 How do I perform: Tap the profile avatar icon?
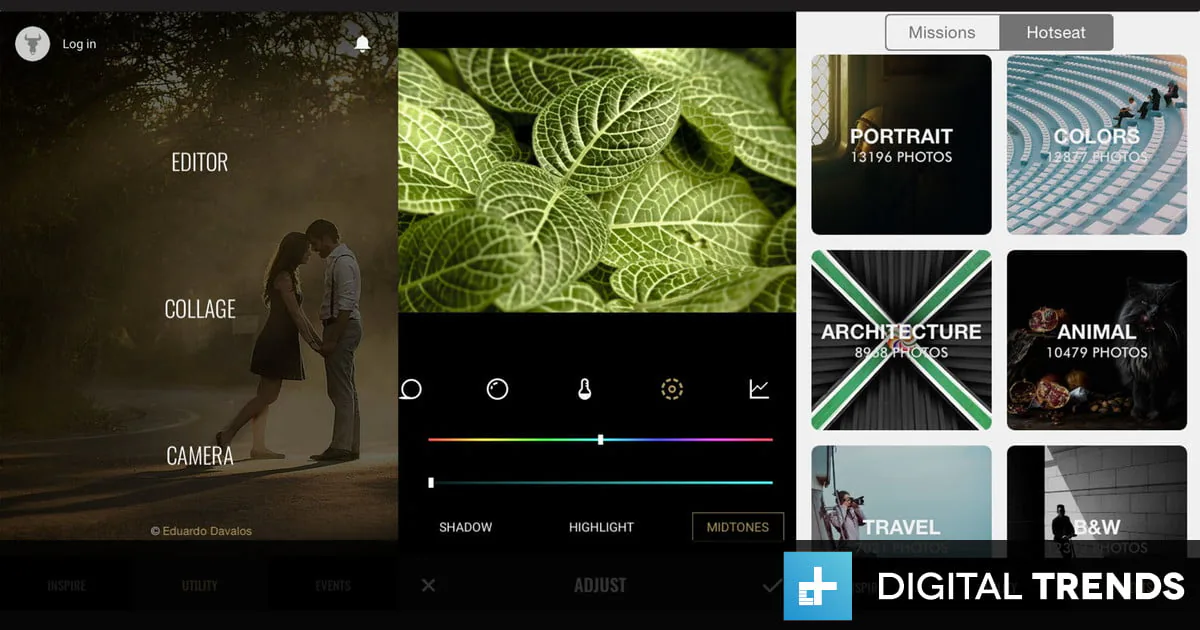(x=33, y=44)
